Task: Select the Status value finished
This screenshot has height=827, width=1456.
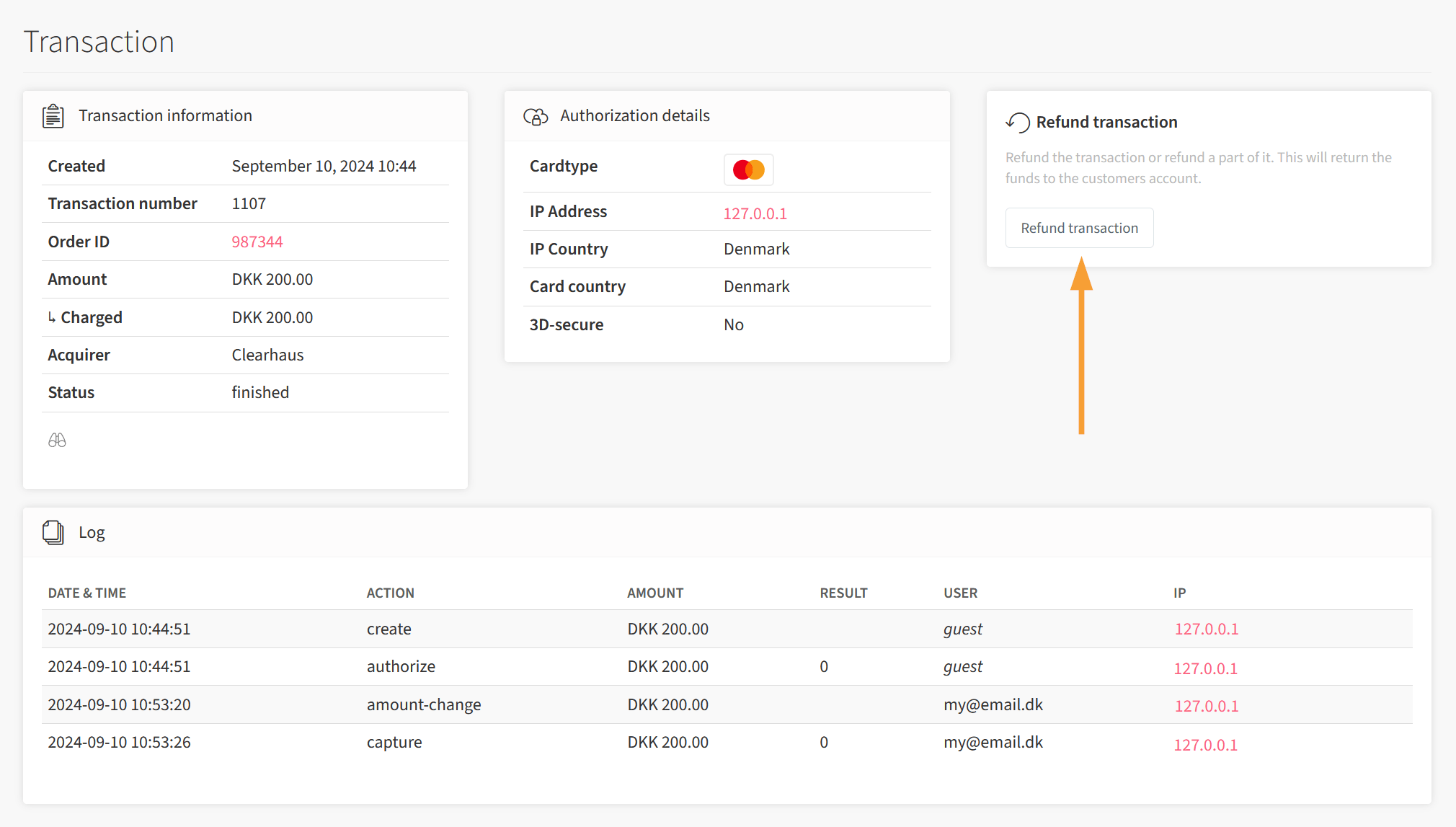Action: click(x=260, y=392)
